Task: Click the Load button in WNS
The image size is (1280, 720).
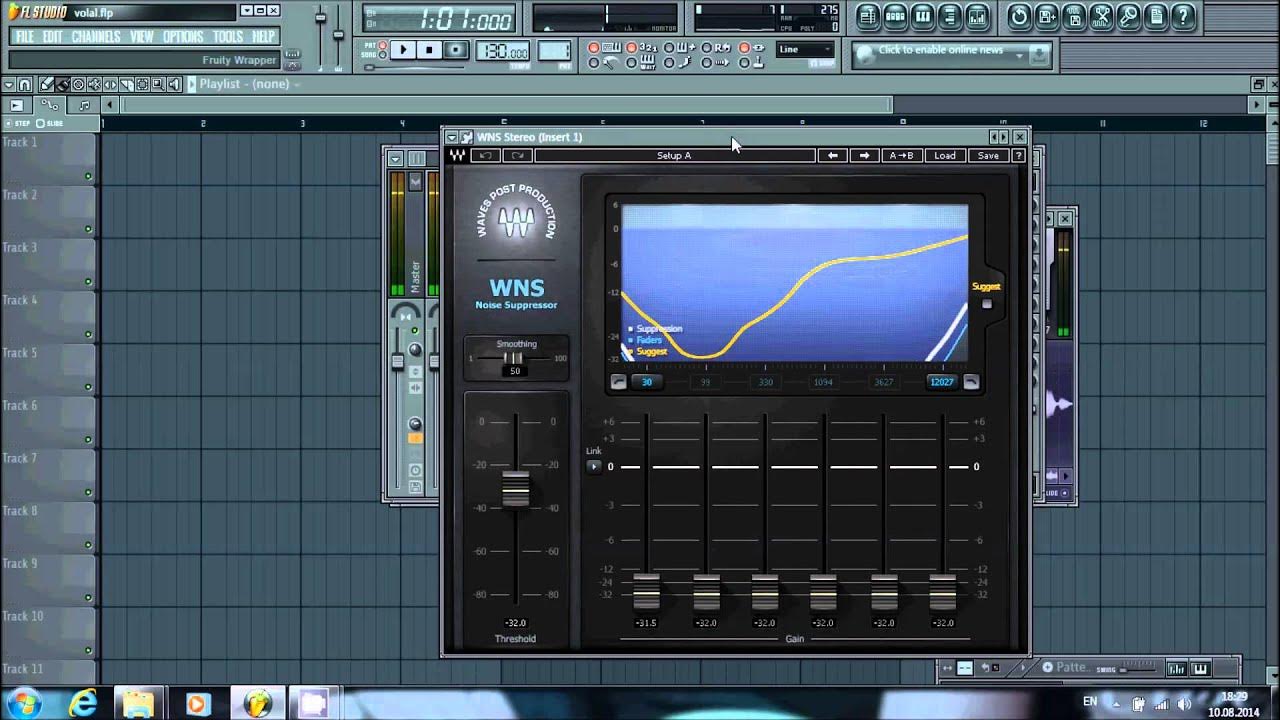Action: click(945, 155)
